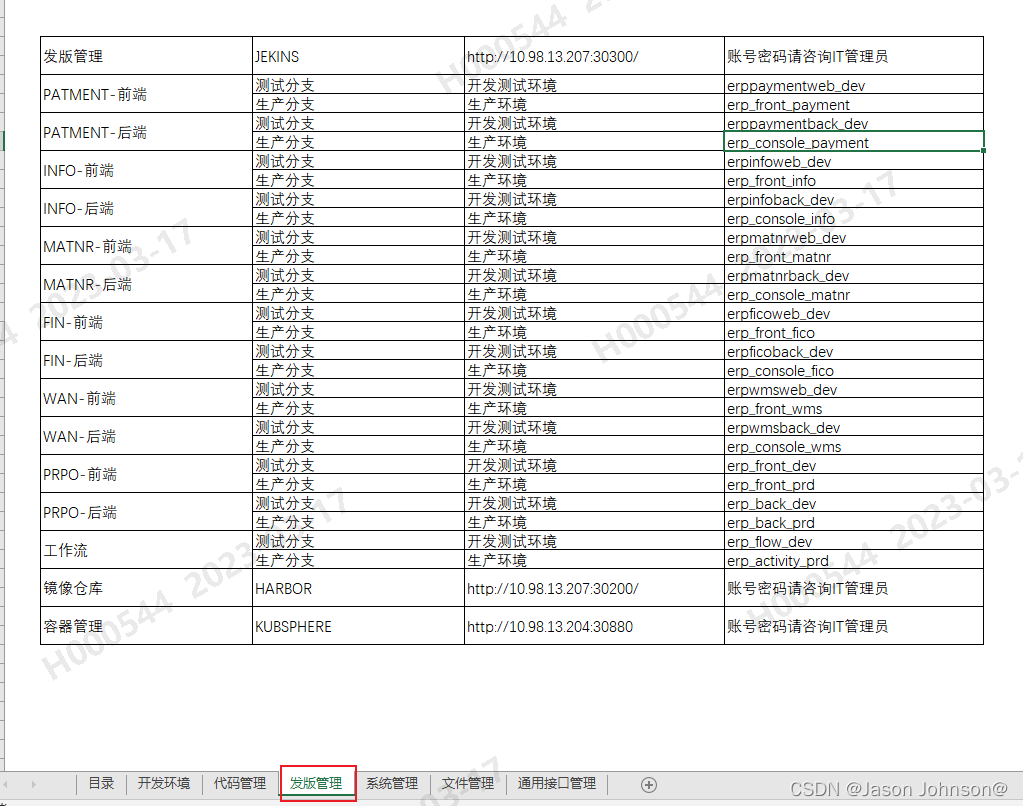Select the HARBOR cell
Image resolution: width=1023 pixels, height=806 pixels.
[x=358, y=587]
